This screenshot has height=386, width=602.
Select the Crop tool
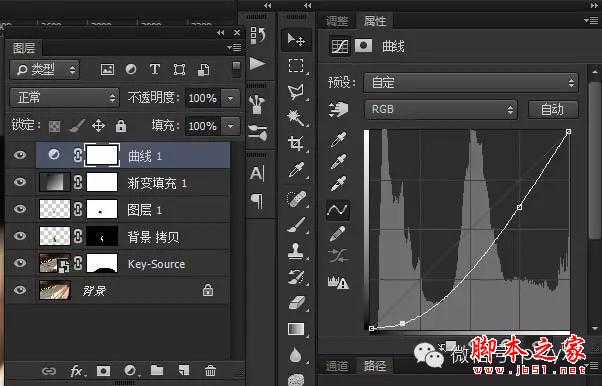[x=296, y=144]
